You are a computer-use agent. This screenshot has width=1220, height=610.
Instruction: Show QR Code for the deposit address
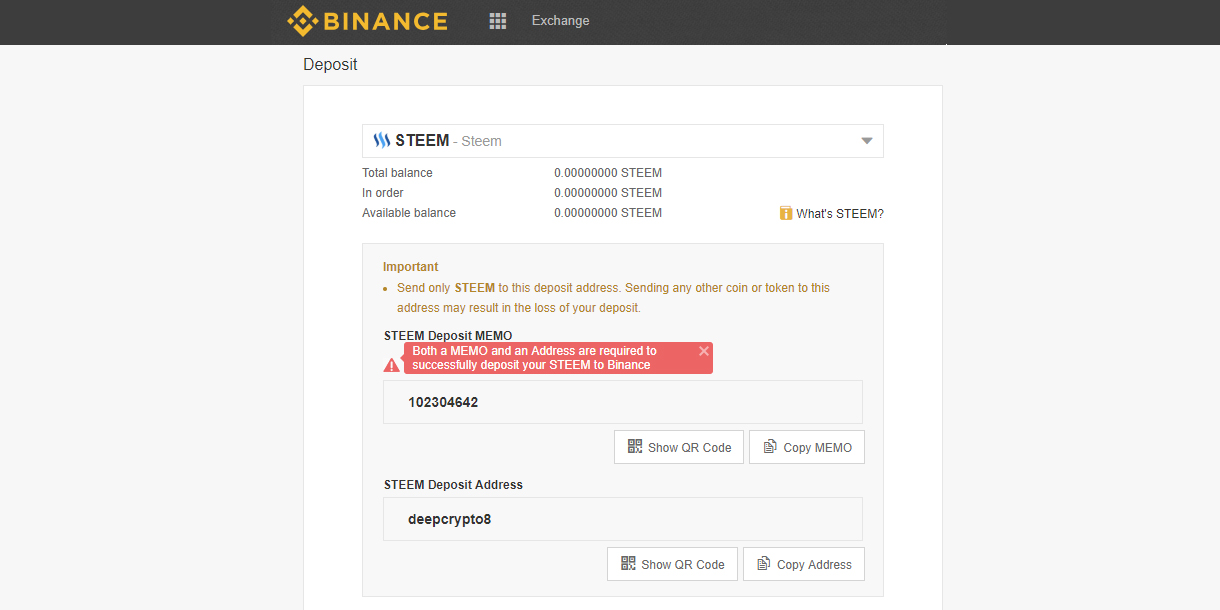[672, 564]
